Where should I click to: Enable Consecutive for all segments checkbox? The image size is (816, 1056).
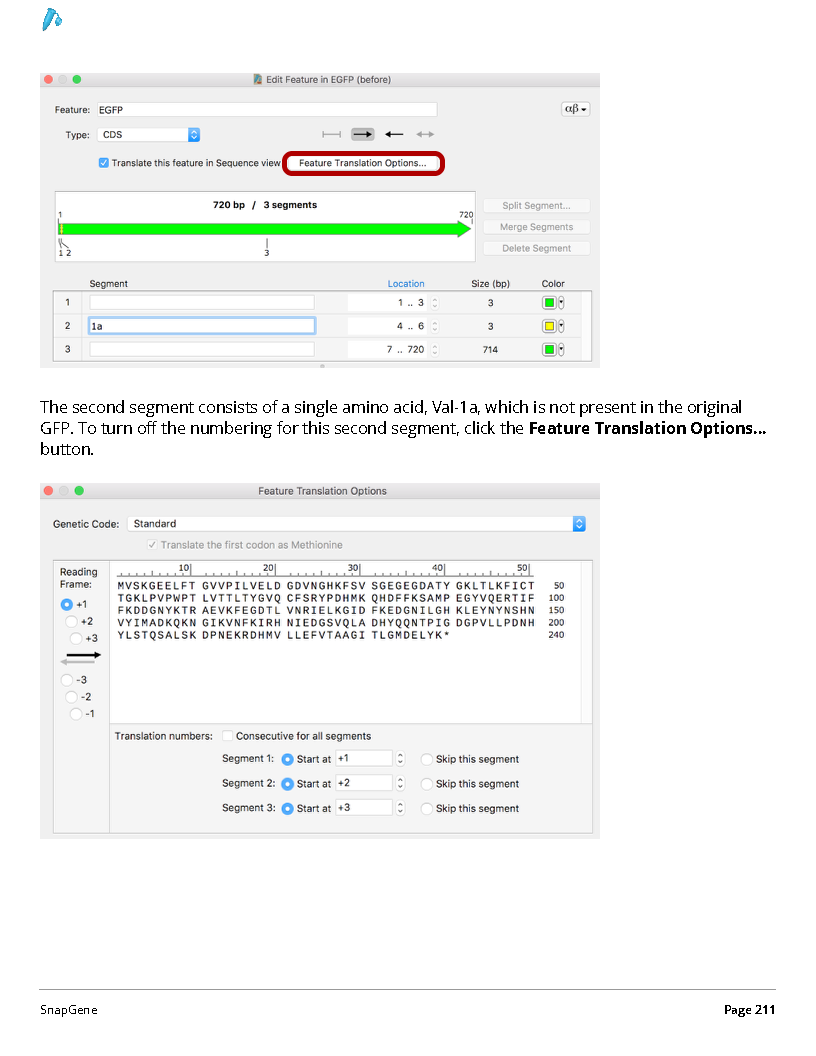point(228,736)
